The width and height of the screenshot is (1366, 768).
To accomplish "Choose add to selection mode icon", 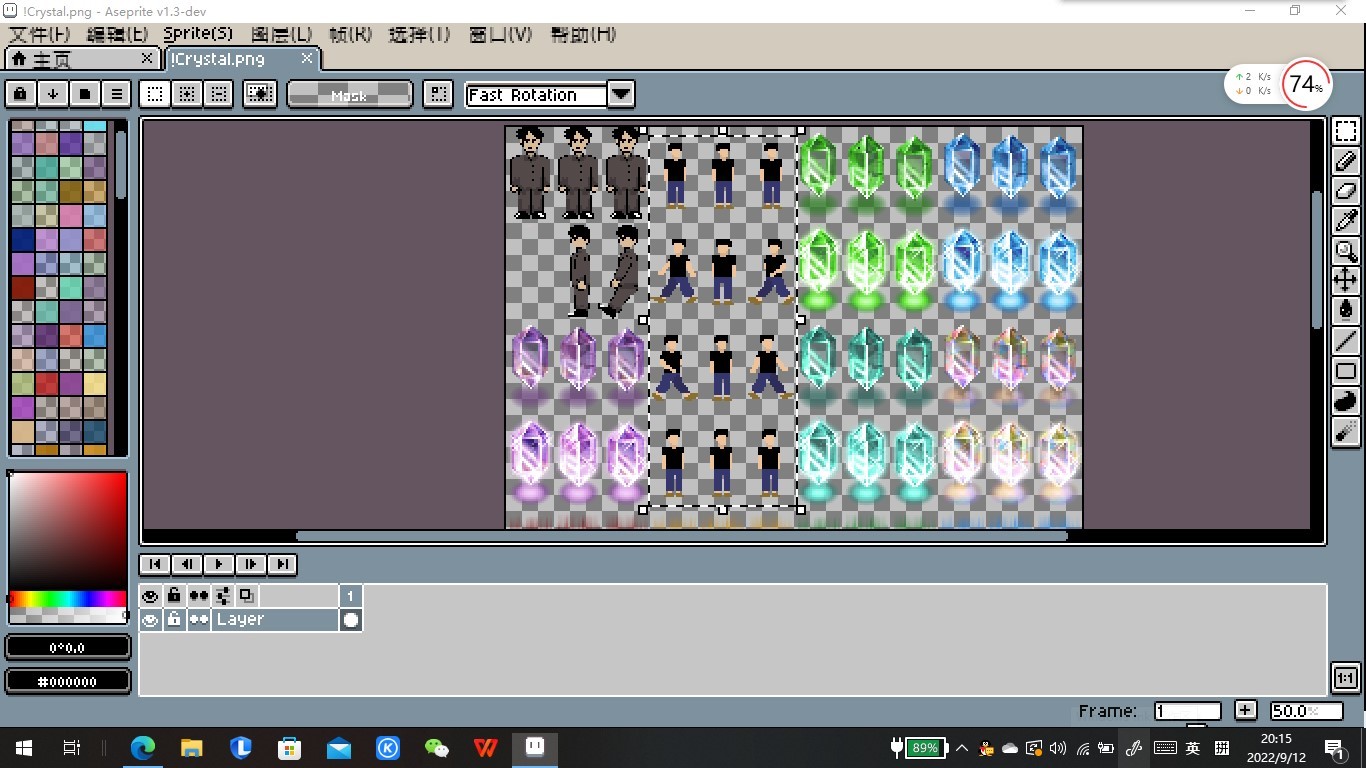I will (186, 94).
